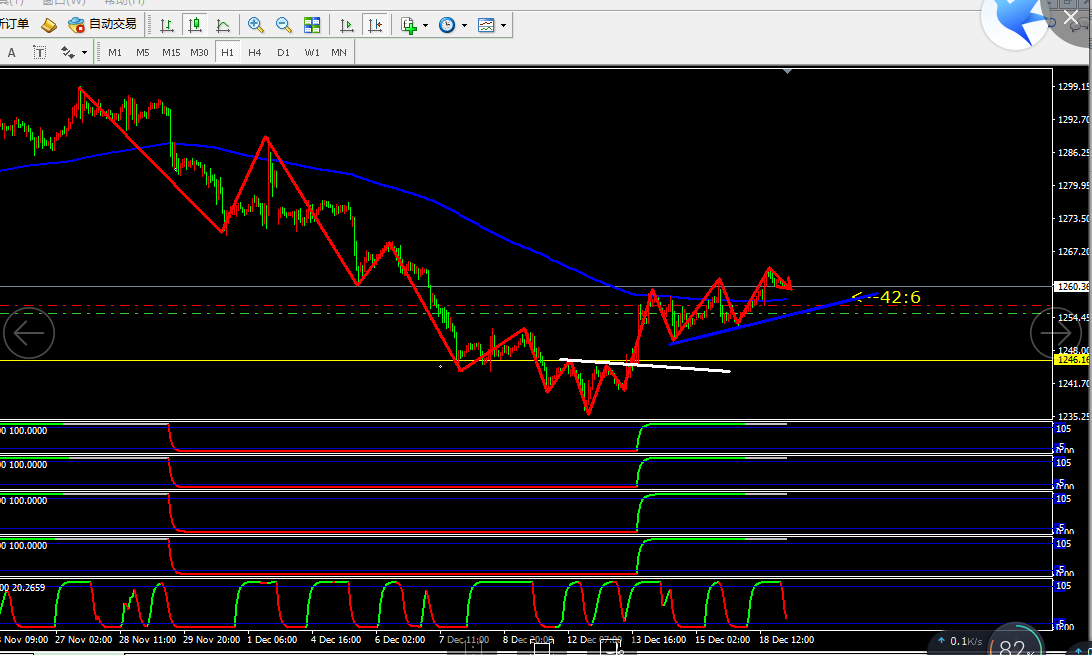Viewport: 1092px width, 655px height.
Task: Zoom in on the chart
Action: 256,25
